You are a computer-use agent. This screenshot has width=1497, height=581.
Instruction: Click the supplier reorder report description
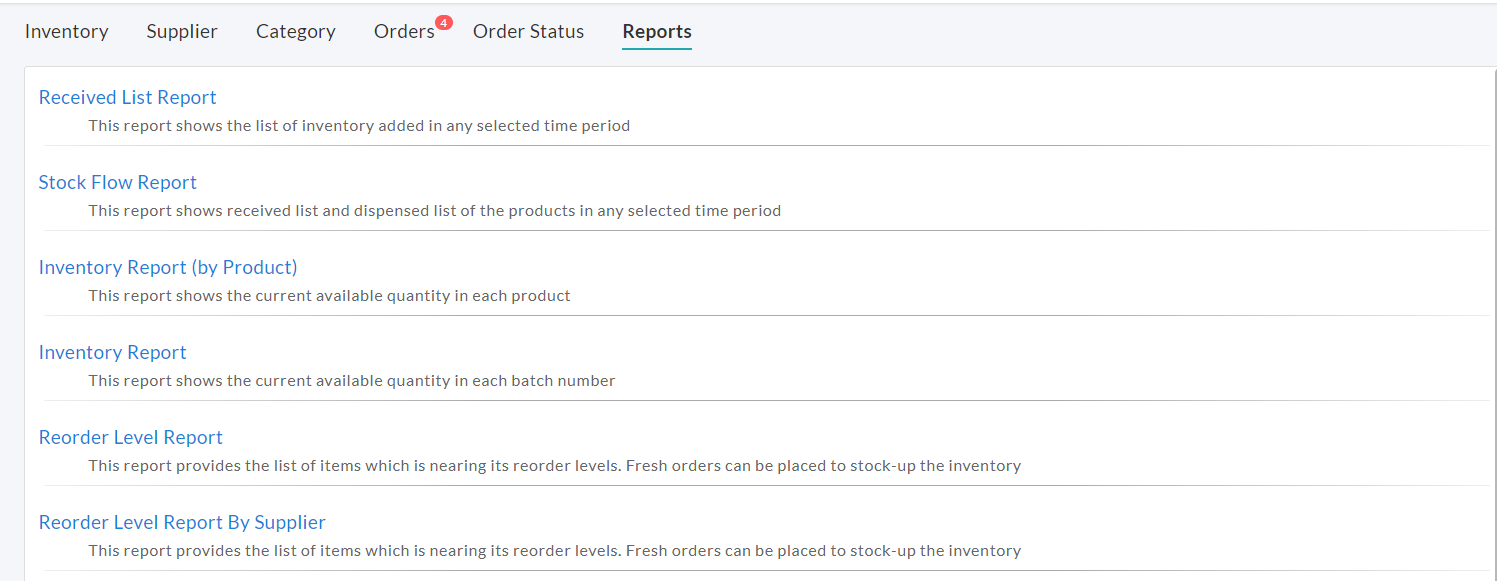tap(554, 550)
